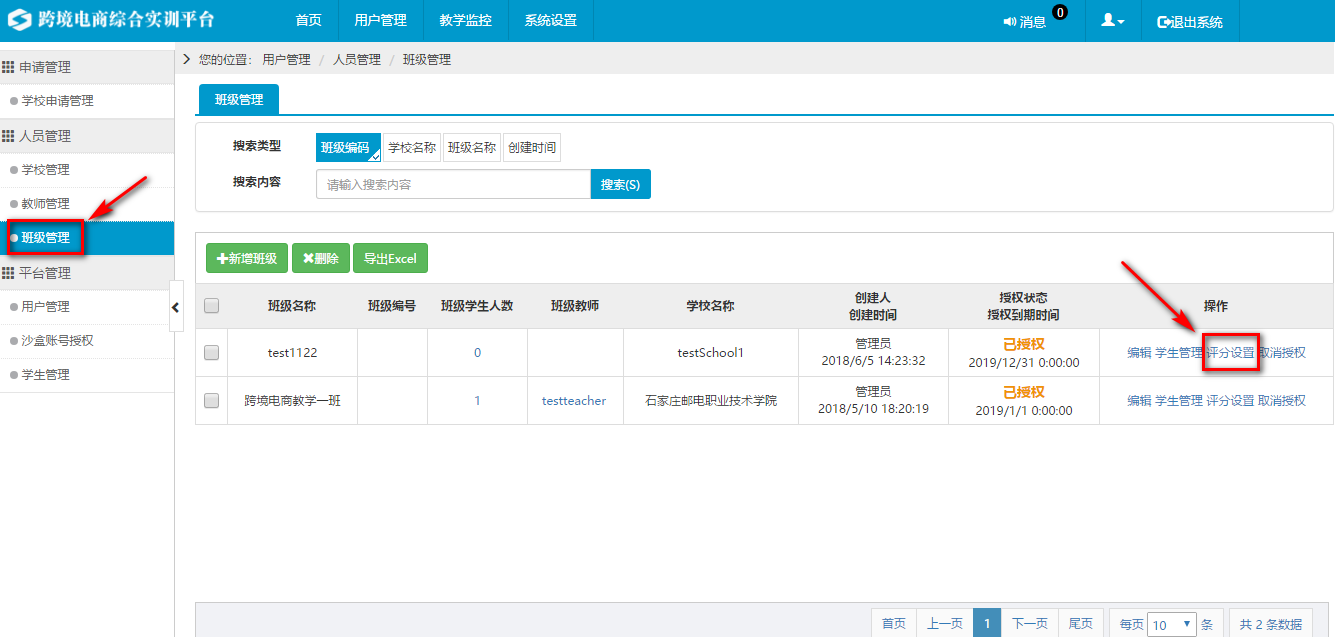1335x637 pixels.
Task: Click the 申请管理 section grid icon
Action: pyautogui.click(x=8, y=67)
